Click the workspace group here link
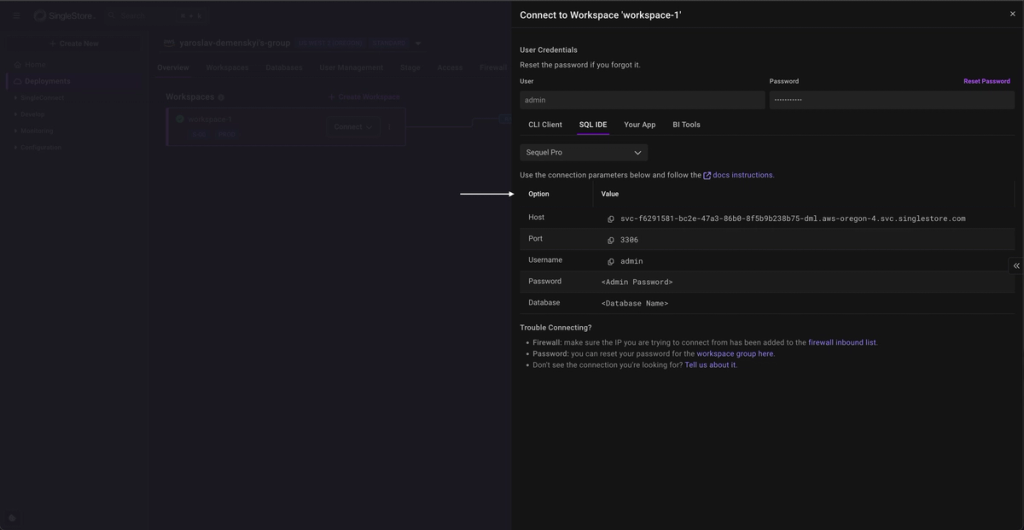Viewport: 1024px width, 530px height. [735, 354]
